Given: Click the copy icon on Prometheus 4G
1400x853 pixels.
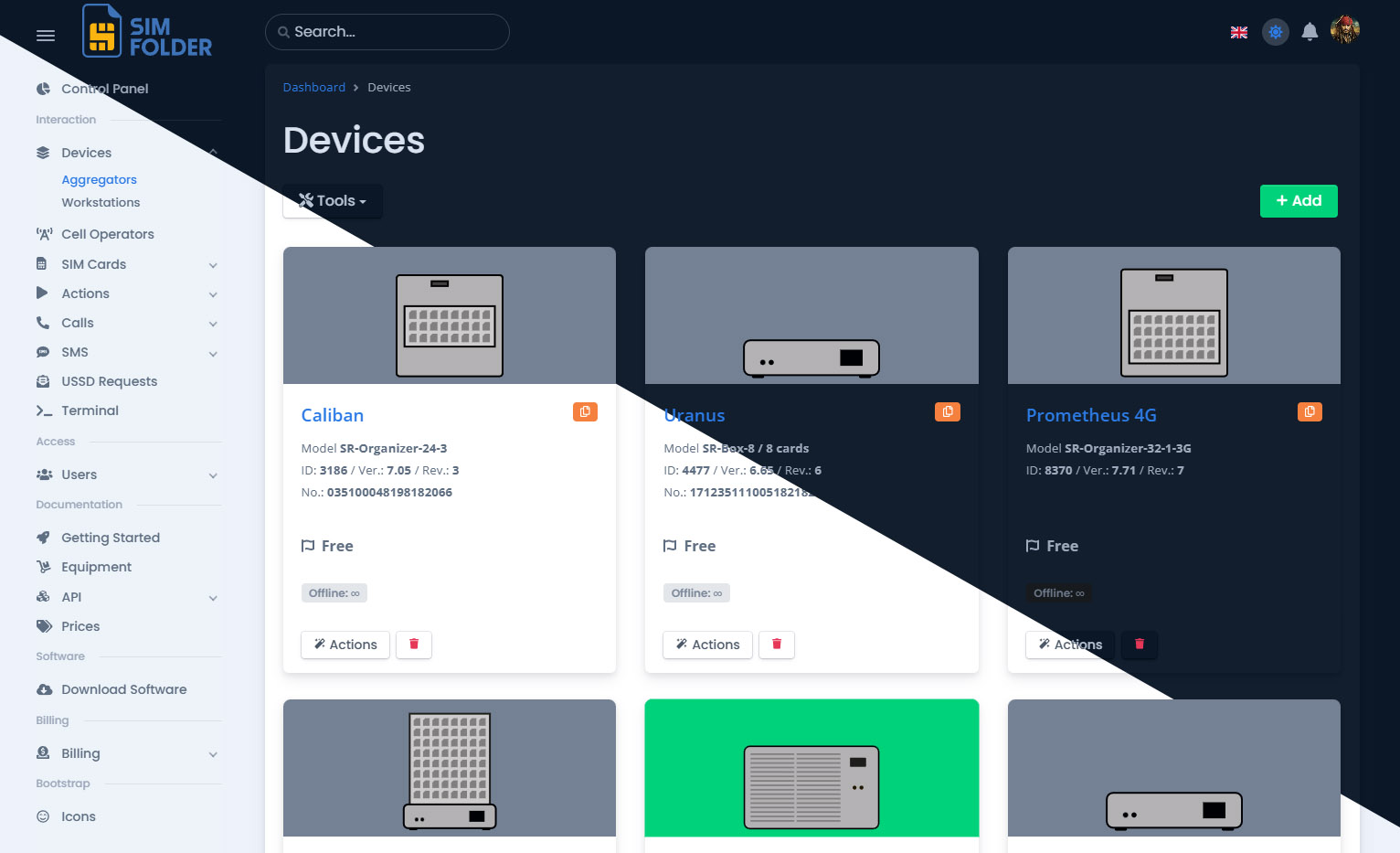Looking at the screenshot, I should point(1310,412).
